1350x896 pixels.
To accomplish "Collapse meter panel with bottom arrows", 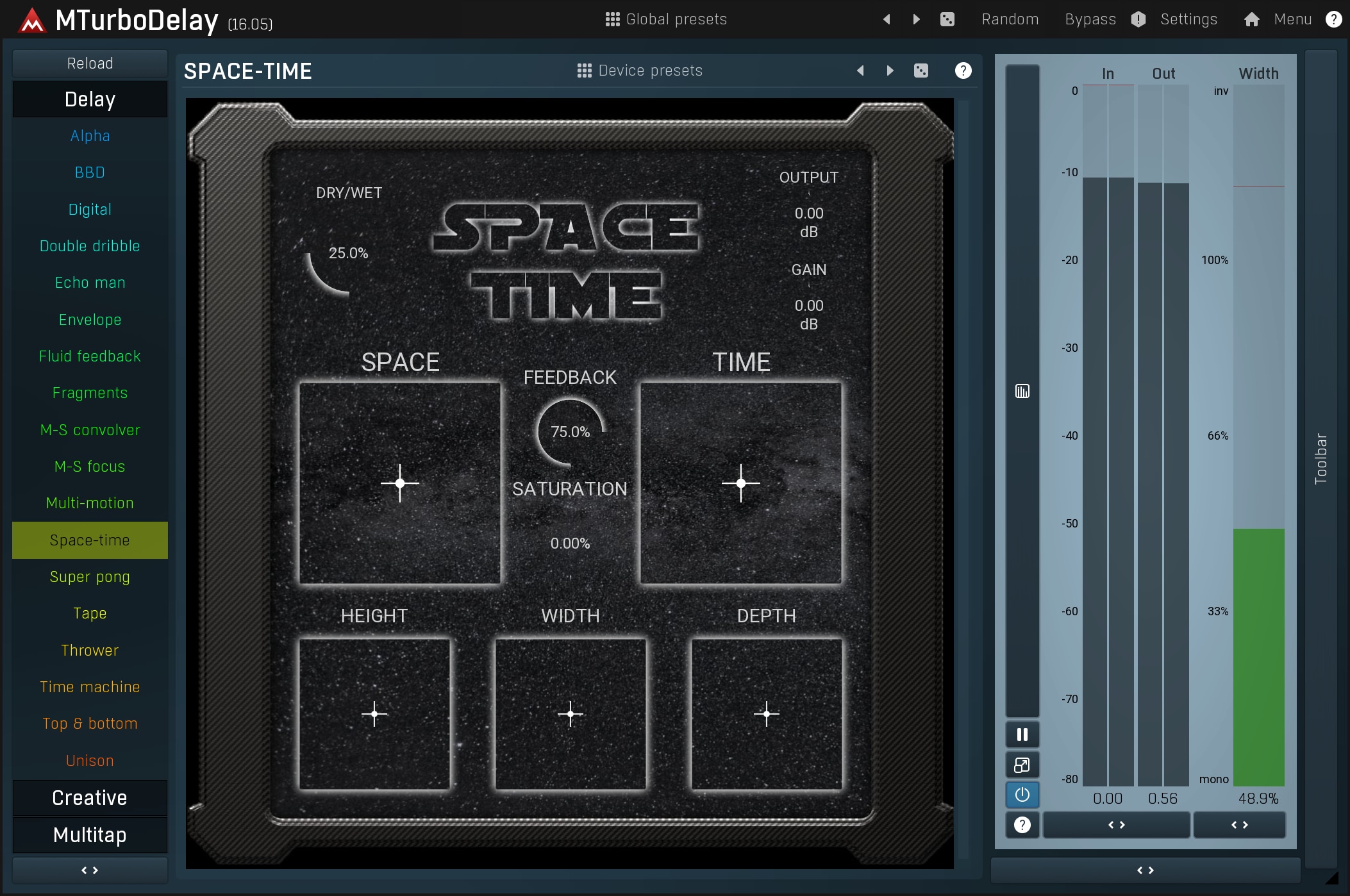I will point(1145,870).
